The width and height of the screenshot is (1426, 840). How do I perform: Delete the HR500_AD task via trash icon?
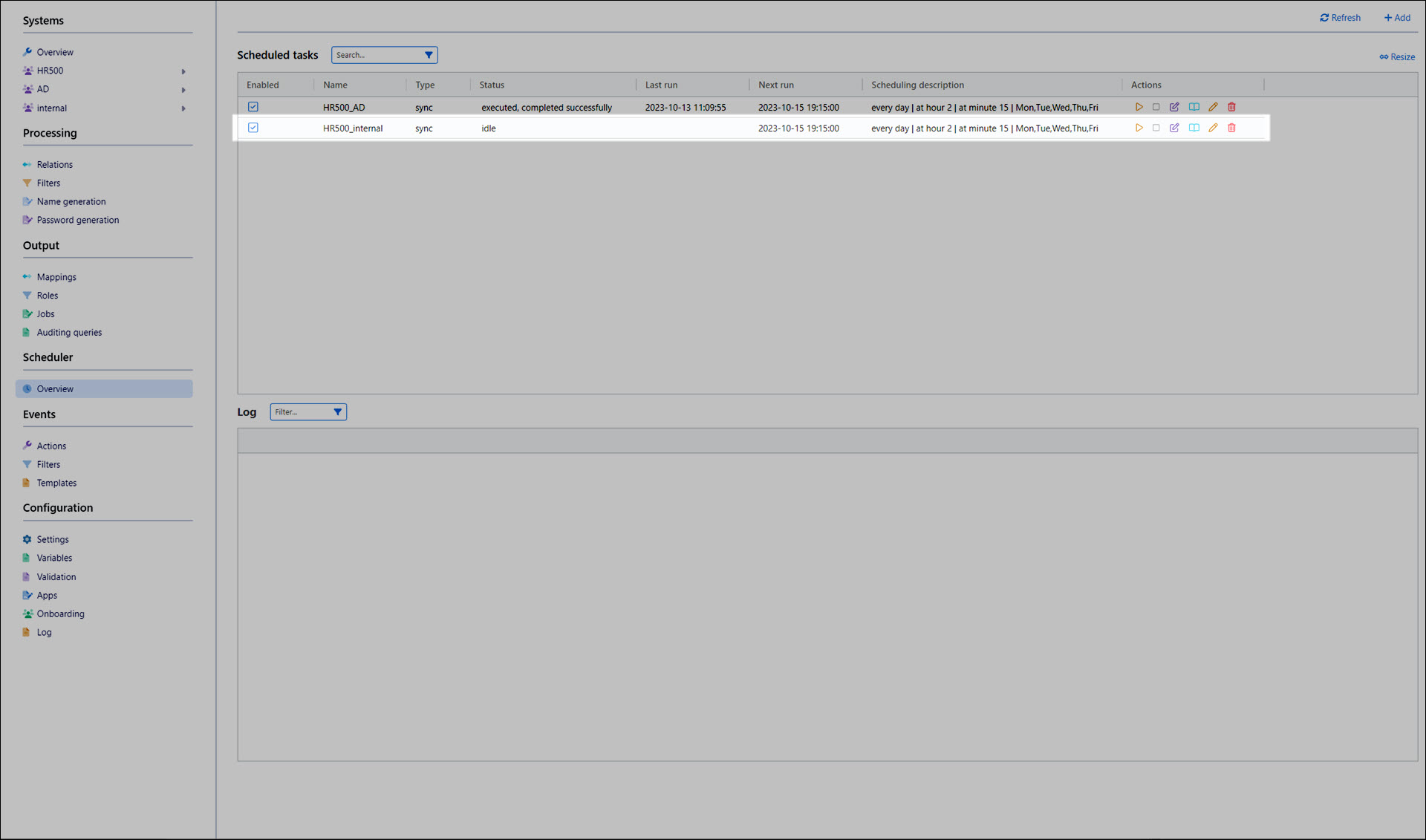(1231, 107)
